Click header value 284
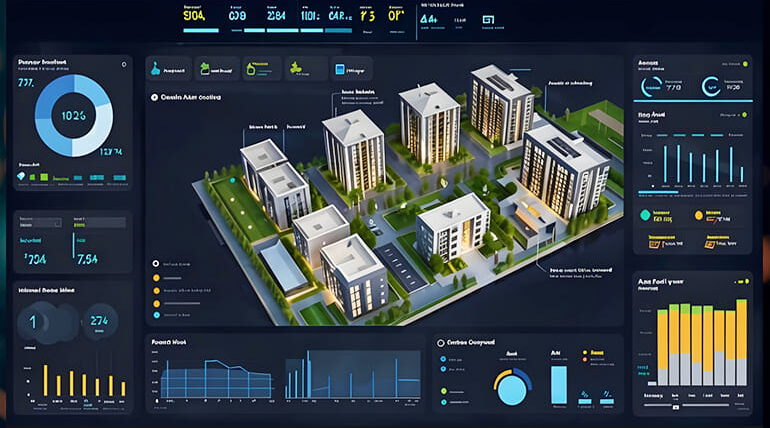This screenshot has width=770, height=428. pos(276,16)
